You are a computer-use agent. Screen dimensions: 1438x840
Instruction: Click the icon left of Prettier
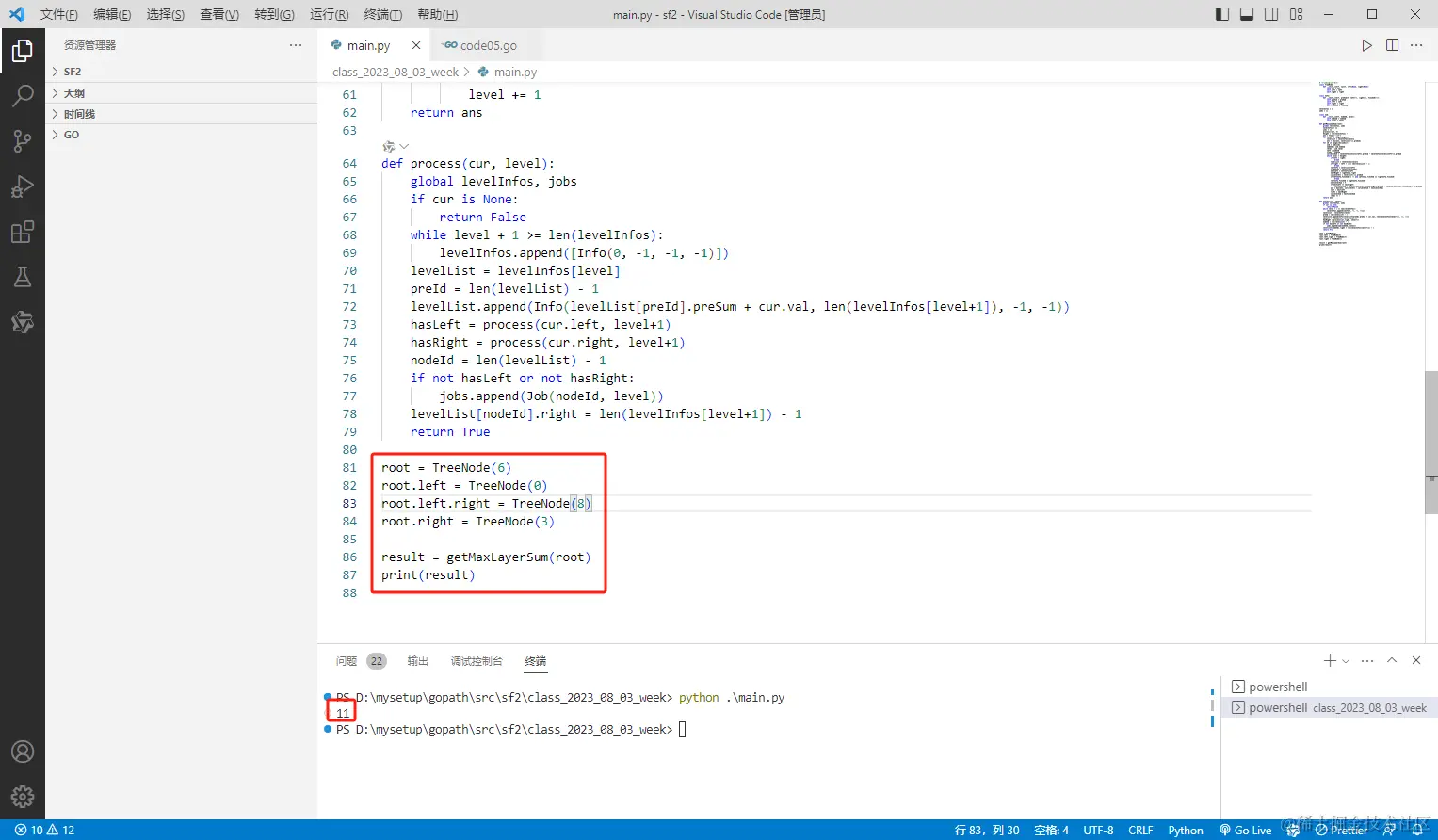[x=1293, y=830]
